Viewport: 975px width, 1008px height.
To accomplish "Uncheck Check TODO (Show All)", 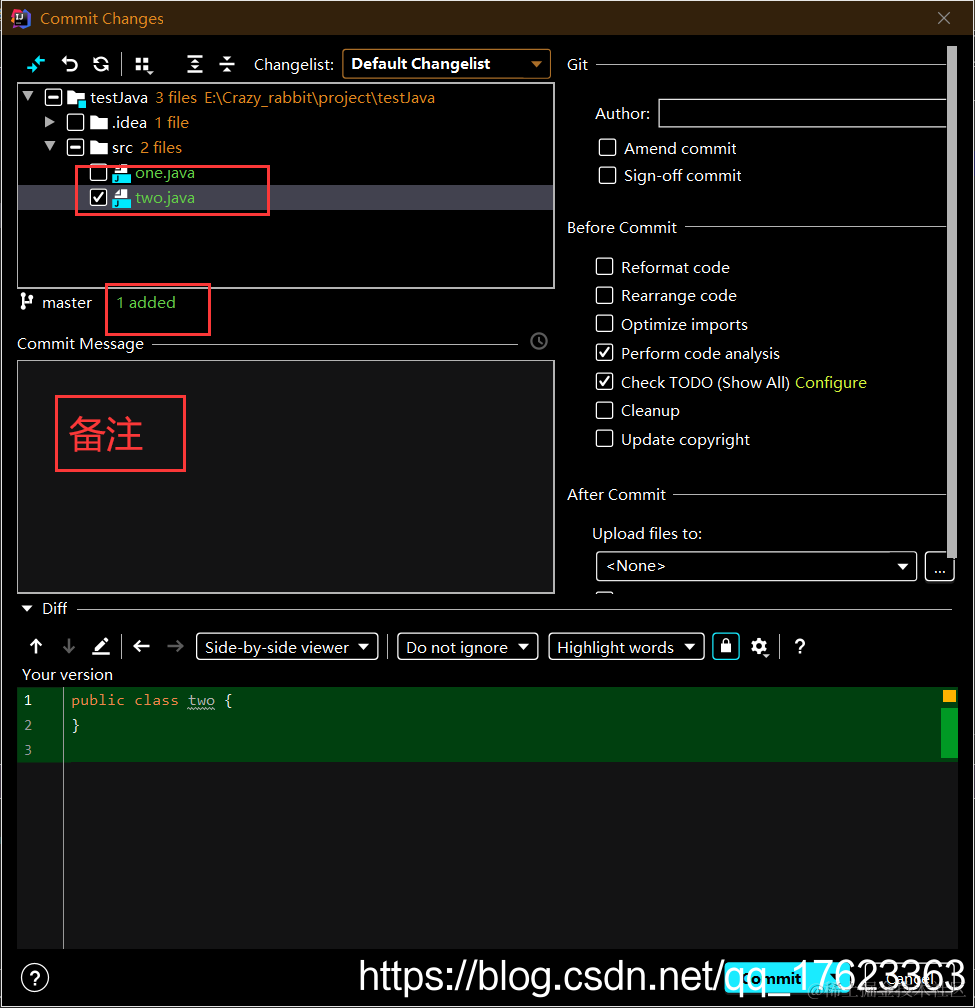I will 604,381.
